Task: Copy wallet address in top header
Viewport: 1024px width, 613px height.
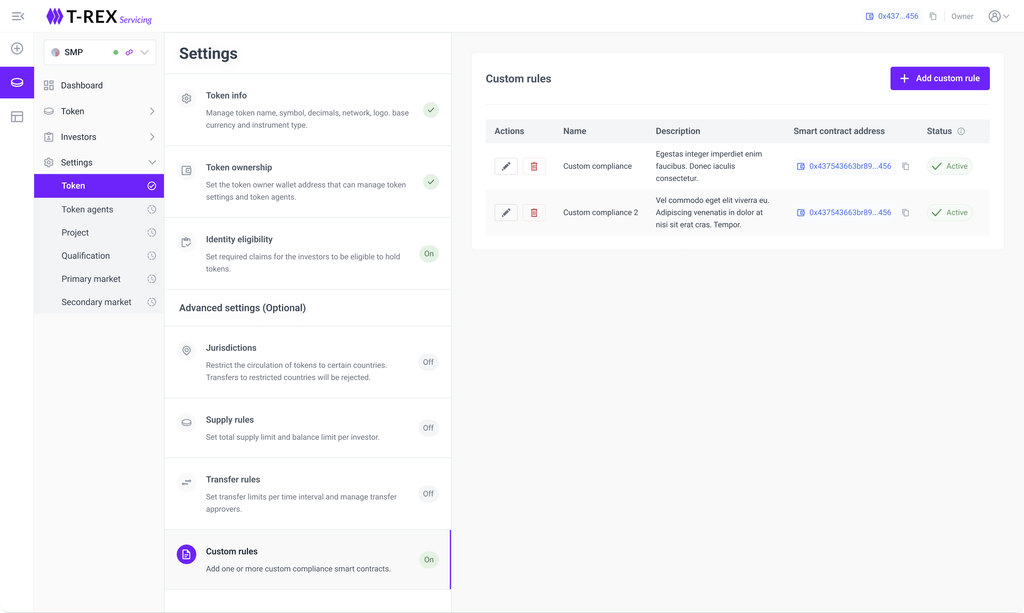Action: click(933, 16)
